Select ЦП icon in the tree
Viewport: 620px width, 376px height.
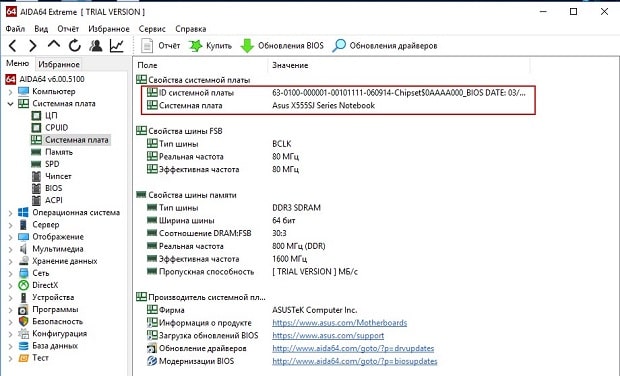click(36, 116)
